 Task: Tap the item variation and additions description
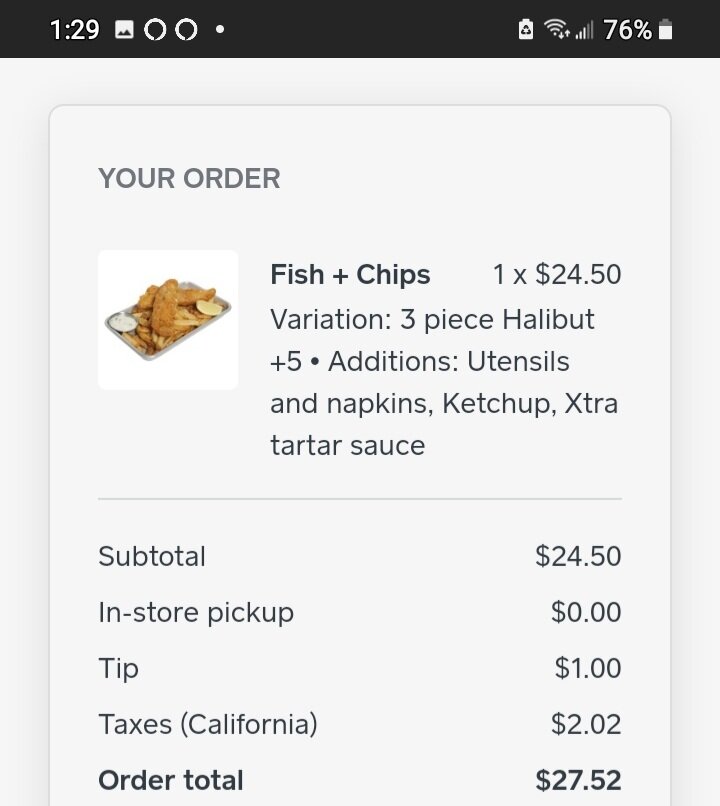[444, 382]
